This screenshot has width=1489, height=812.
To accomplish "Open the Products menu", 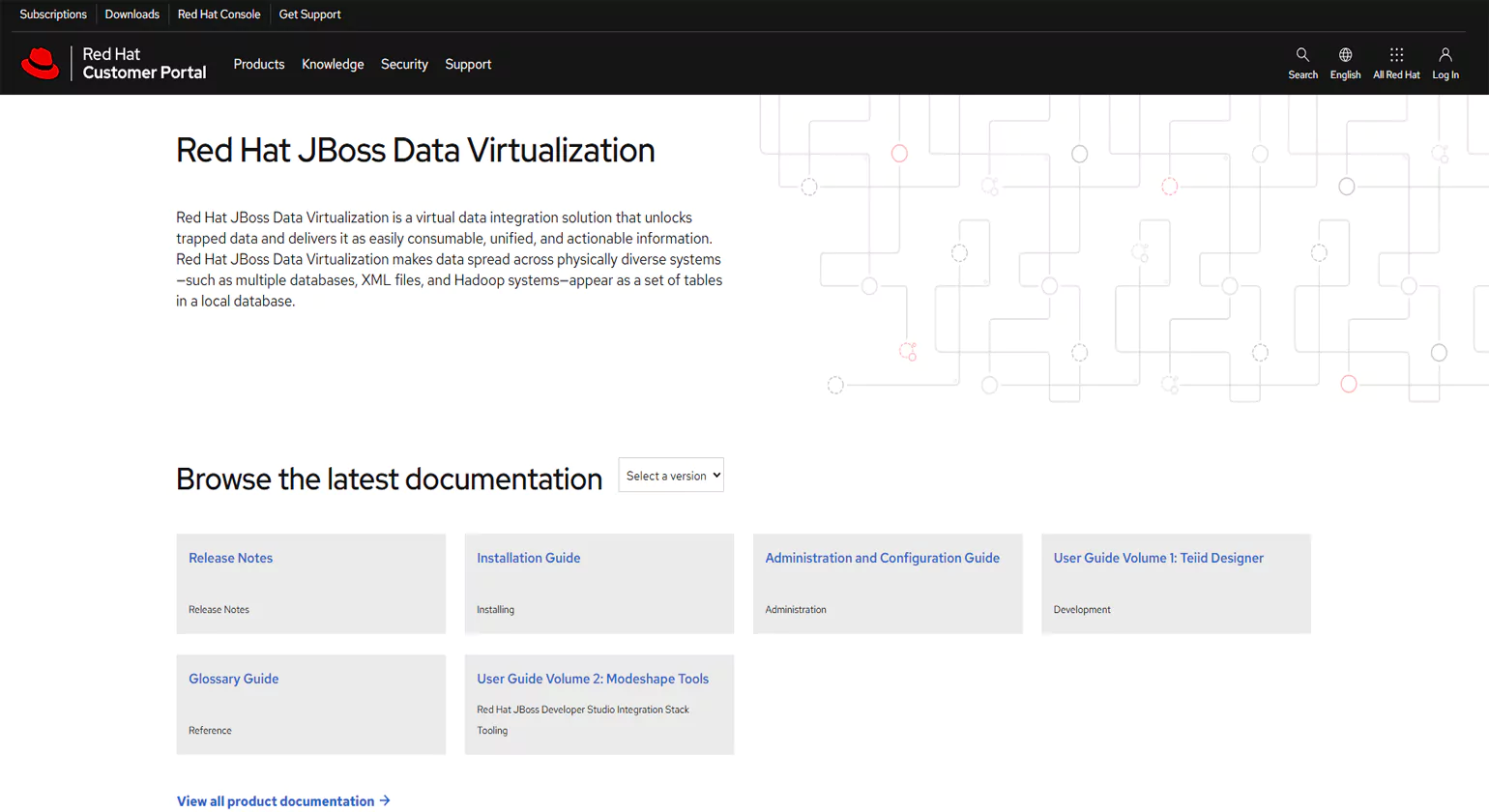I will [258, 64].
